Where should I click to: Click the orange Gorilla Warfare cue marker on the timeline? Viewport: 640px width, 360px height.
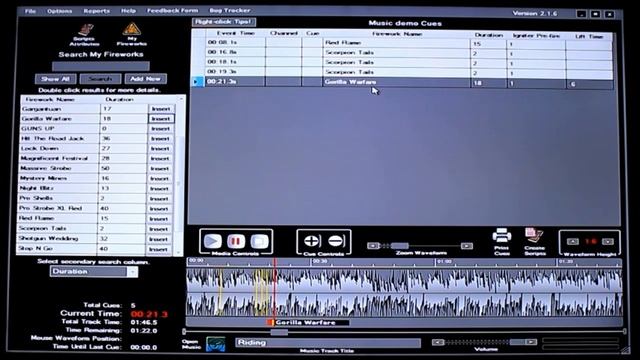[270, 322]
